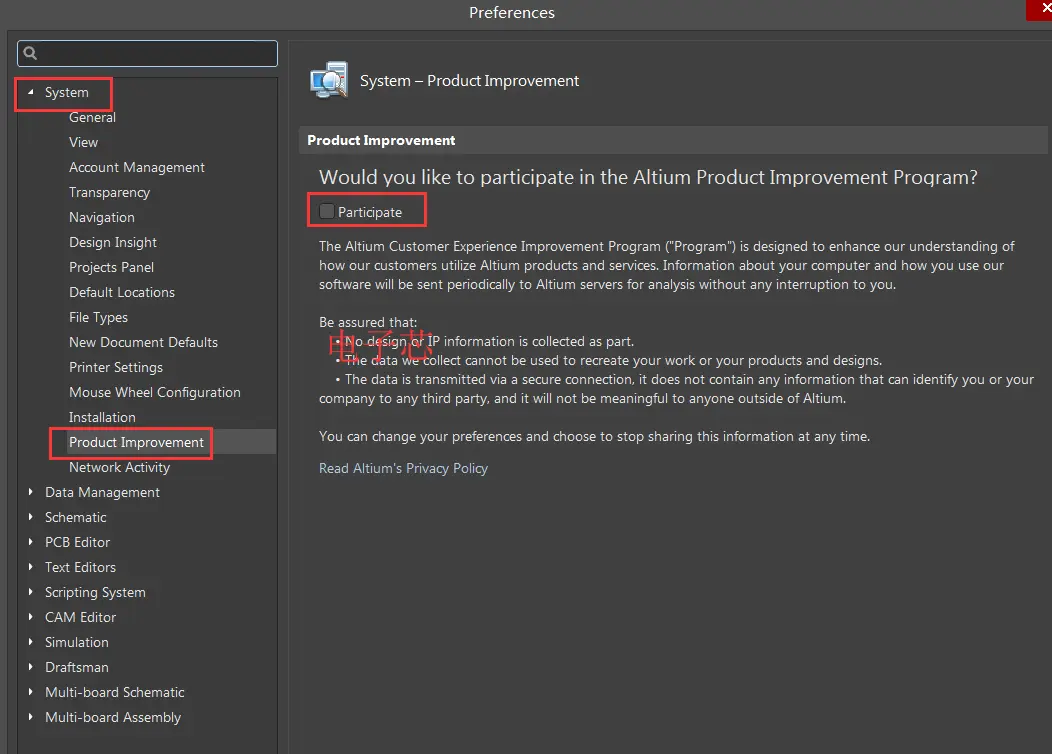Image resolution: width=1052 pixels, height=754 pixels.
Task: Expand the Multi-board Schematic category
Action: (30, 692)
